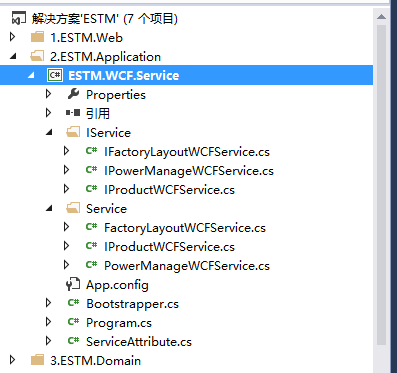Click the C# file icon of Bootstrapper.cs
The height and width of the screenshot is (373, 397).
(73, 303)
